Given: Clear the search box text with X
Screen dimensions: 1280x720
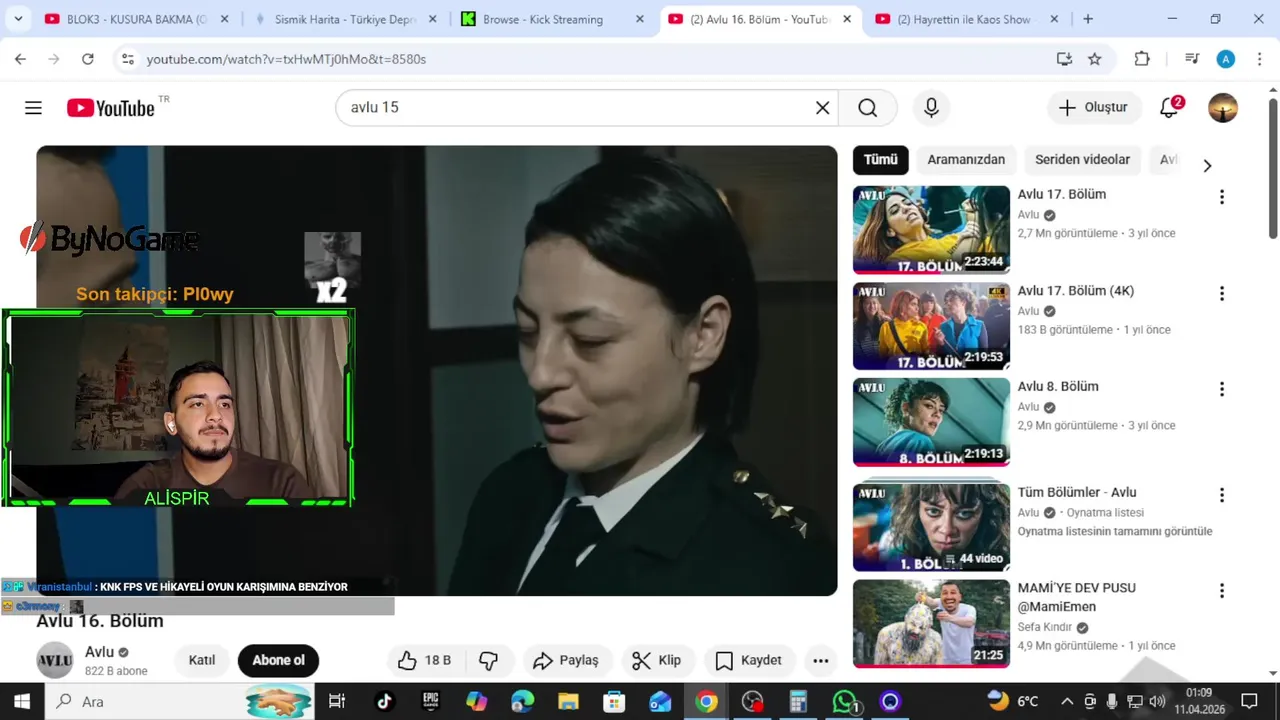Looking at the screenshot, I should click(822, 108).
